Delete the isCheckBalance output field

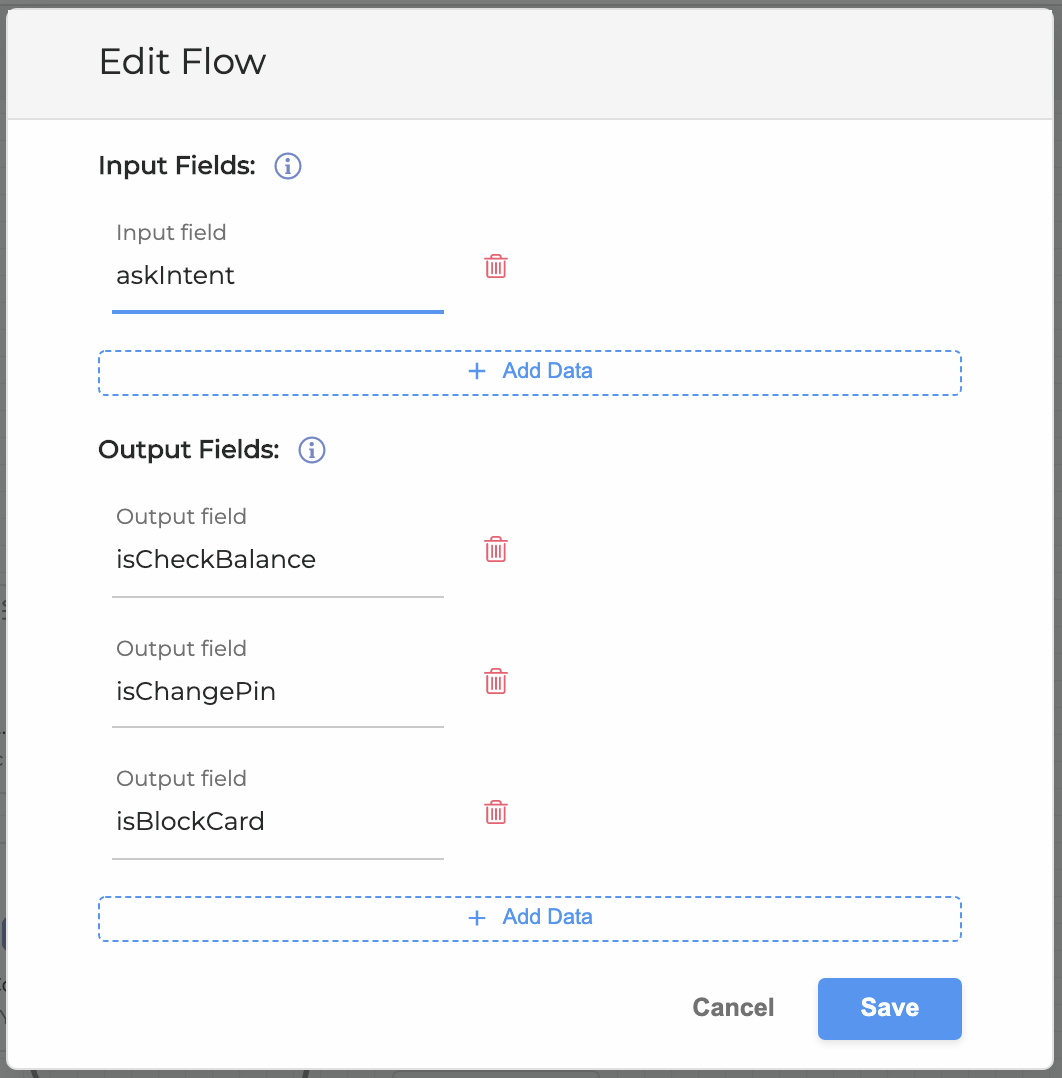496,550
